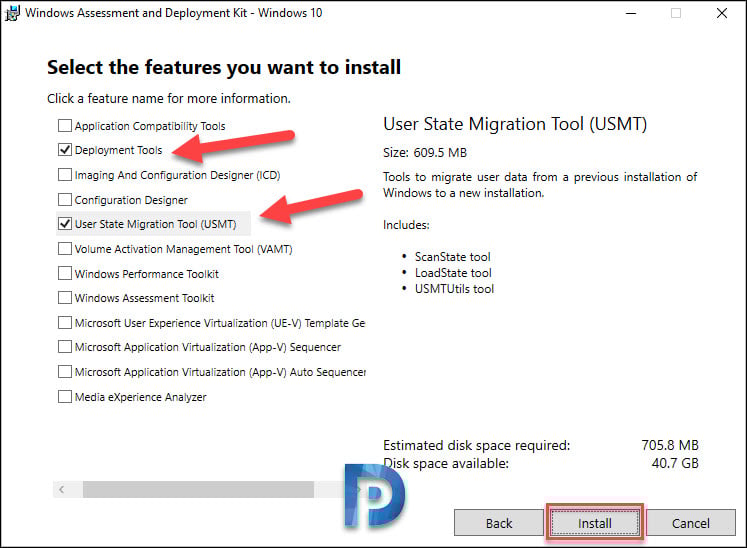Check Microsoft User Experience Virtualization (UE-V) checkbox
The height and width of the screenshot is (548, 747).
[64, 323]
